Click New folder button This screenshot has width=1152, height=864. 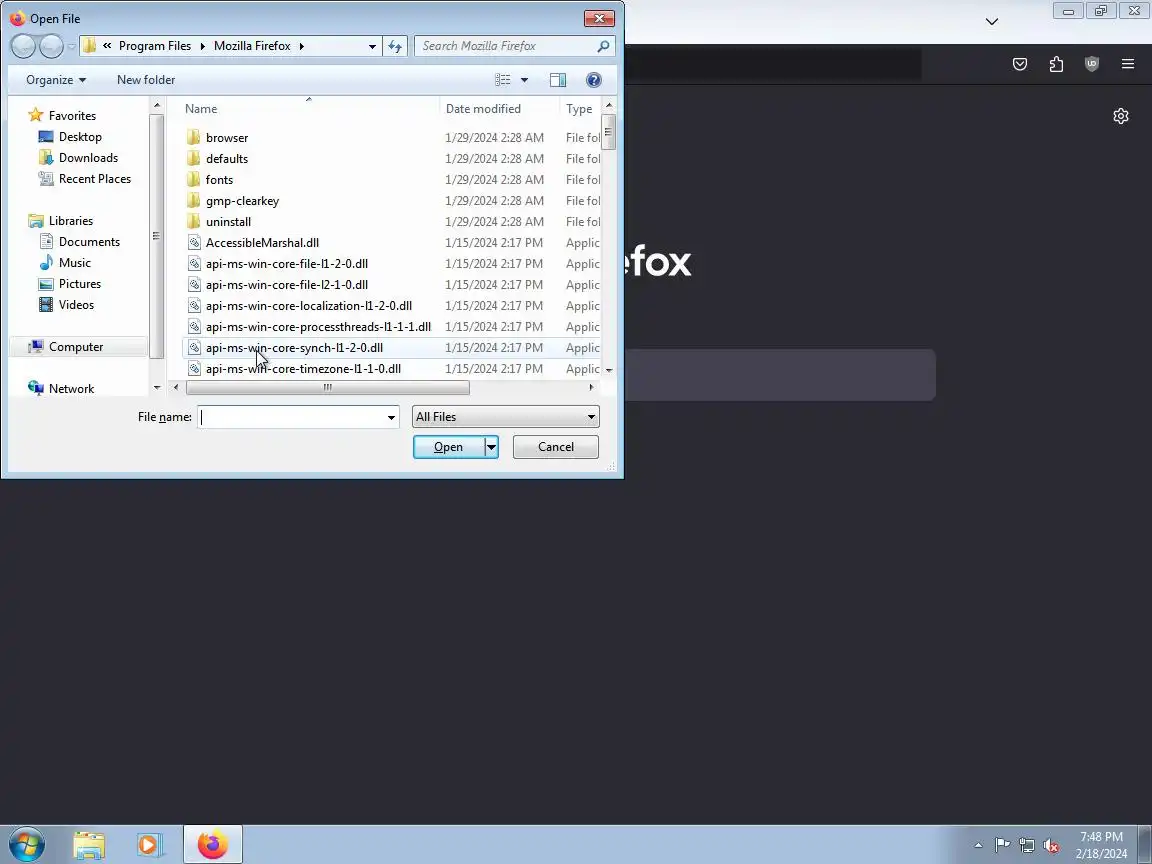point(145,79)
